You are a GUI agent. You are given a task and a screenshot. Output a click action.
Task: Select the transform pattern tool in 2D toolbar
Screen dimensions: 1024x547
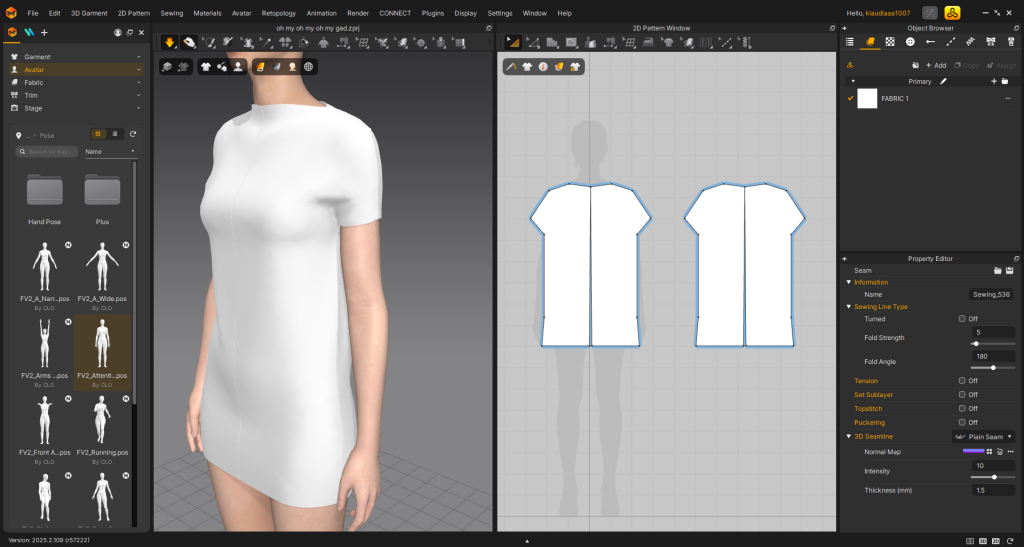[x=512, y=42]
